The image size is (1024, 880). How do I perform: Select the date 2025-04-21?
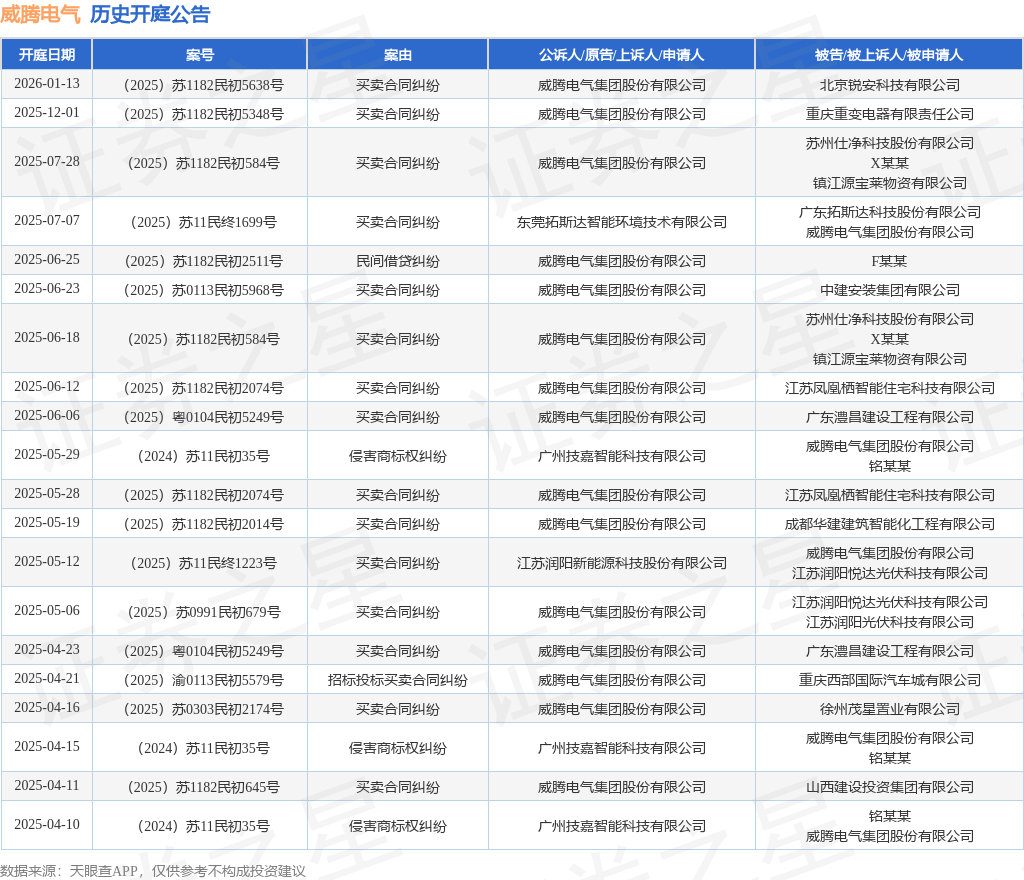click(x=47, y=678)
